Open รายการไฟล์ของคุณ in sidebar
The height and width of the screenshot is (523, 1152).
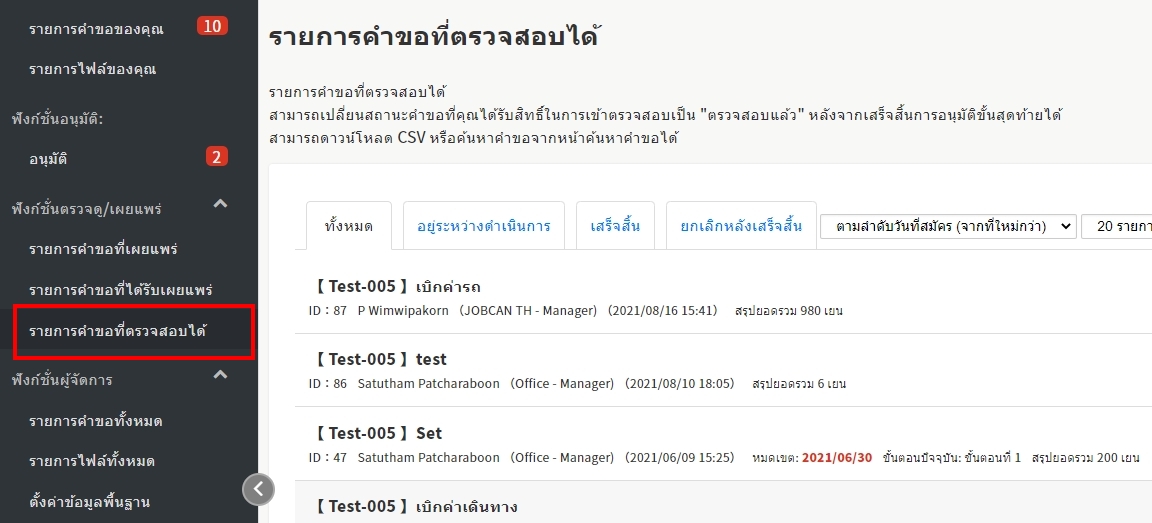(92, 69)
